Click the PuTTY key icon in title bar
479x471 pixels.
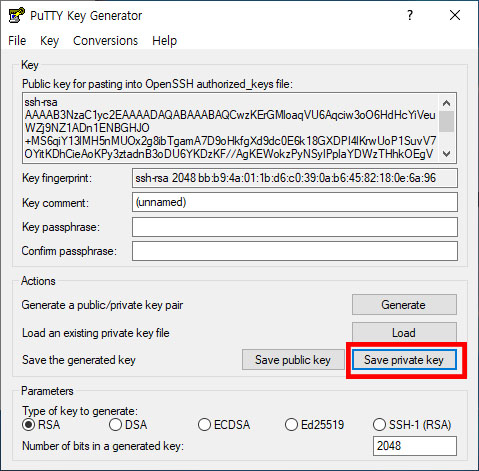point(16,15)
